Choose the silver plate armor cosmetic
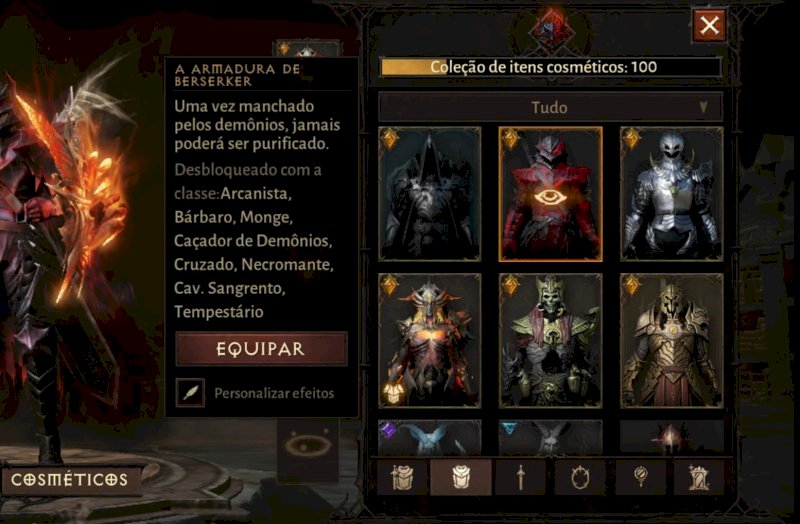 (x=671, y=194)
